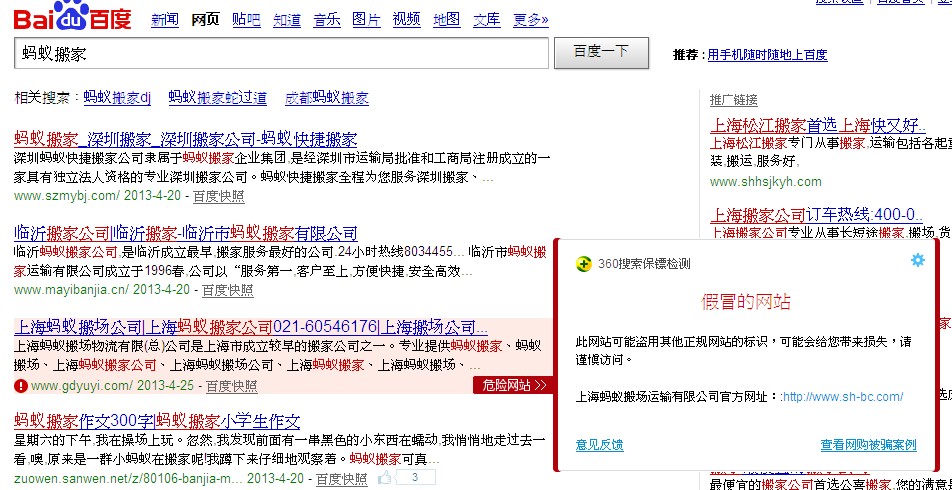The height and width of the screenshot is (490, 952).
Task: Open 百度快照 for www.mayibanjia.cn result
Action: 228,290
